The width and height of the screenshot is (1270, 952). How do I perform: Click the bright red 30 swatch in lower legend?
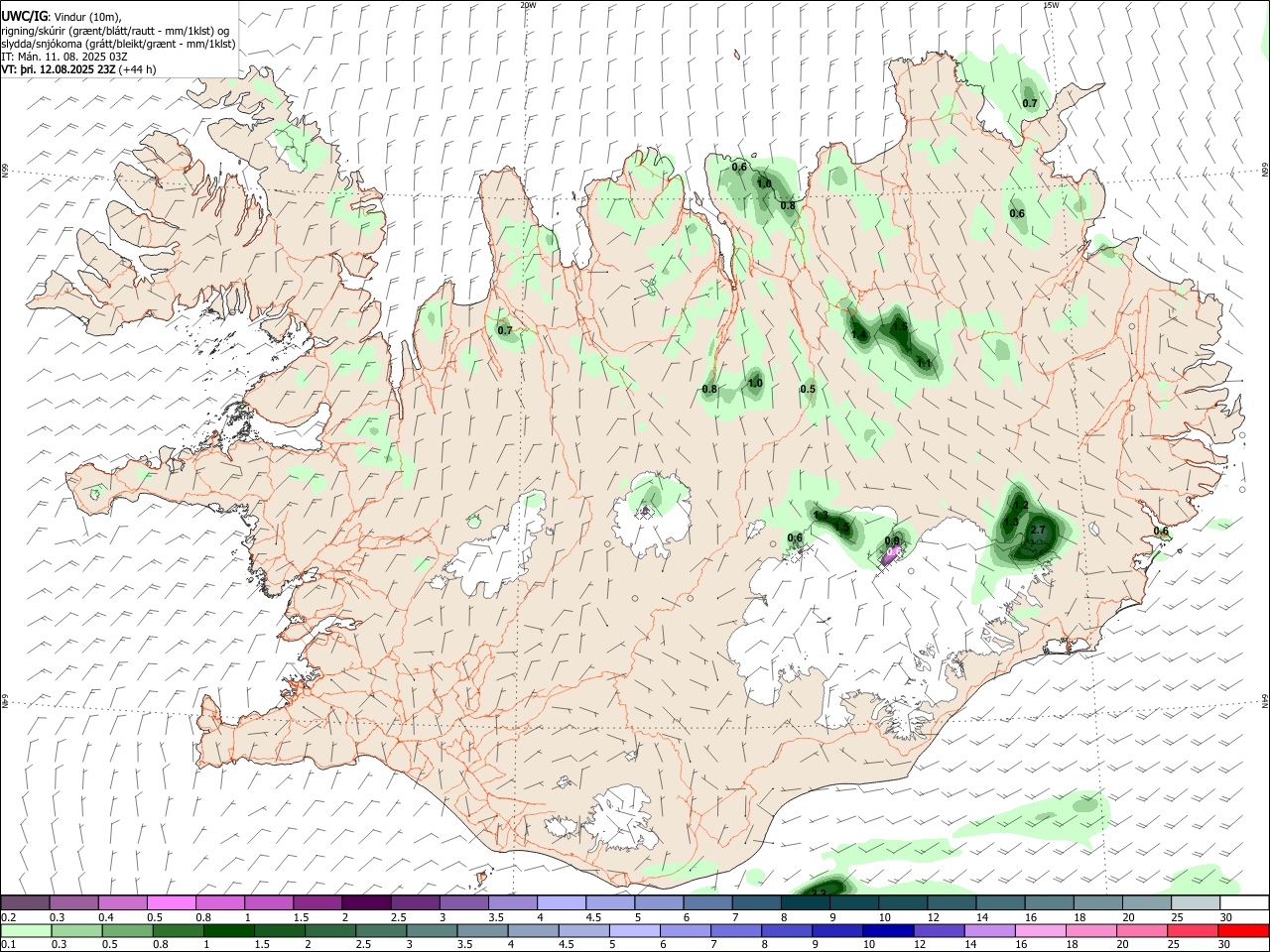1243,930
